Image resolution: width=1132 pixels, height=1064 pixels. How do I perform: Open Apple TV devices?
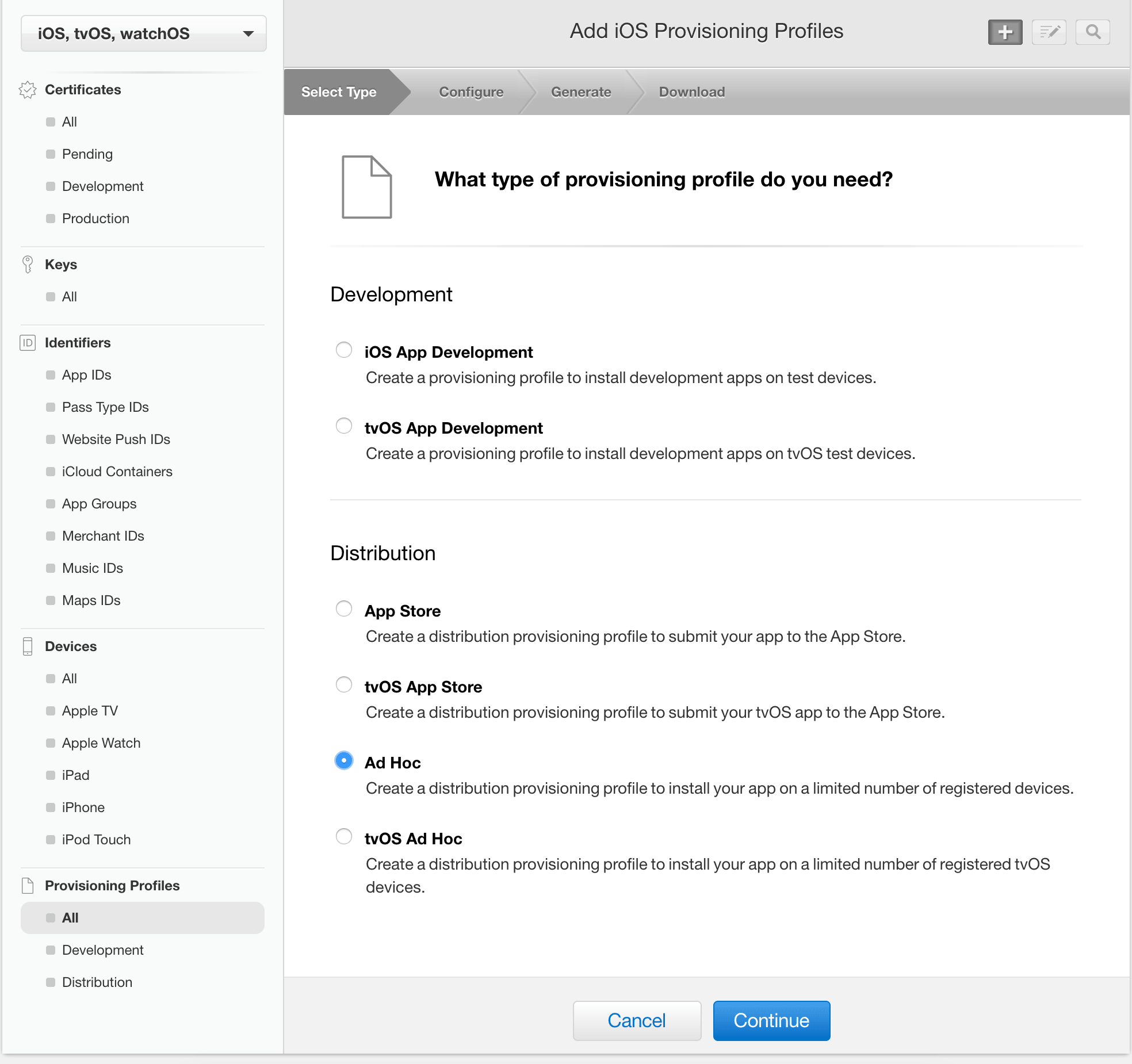90,711
